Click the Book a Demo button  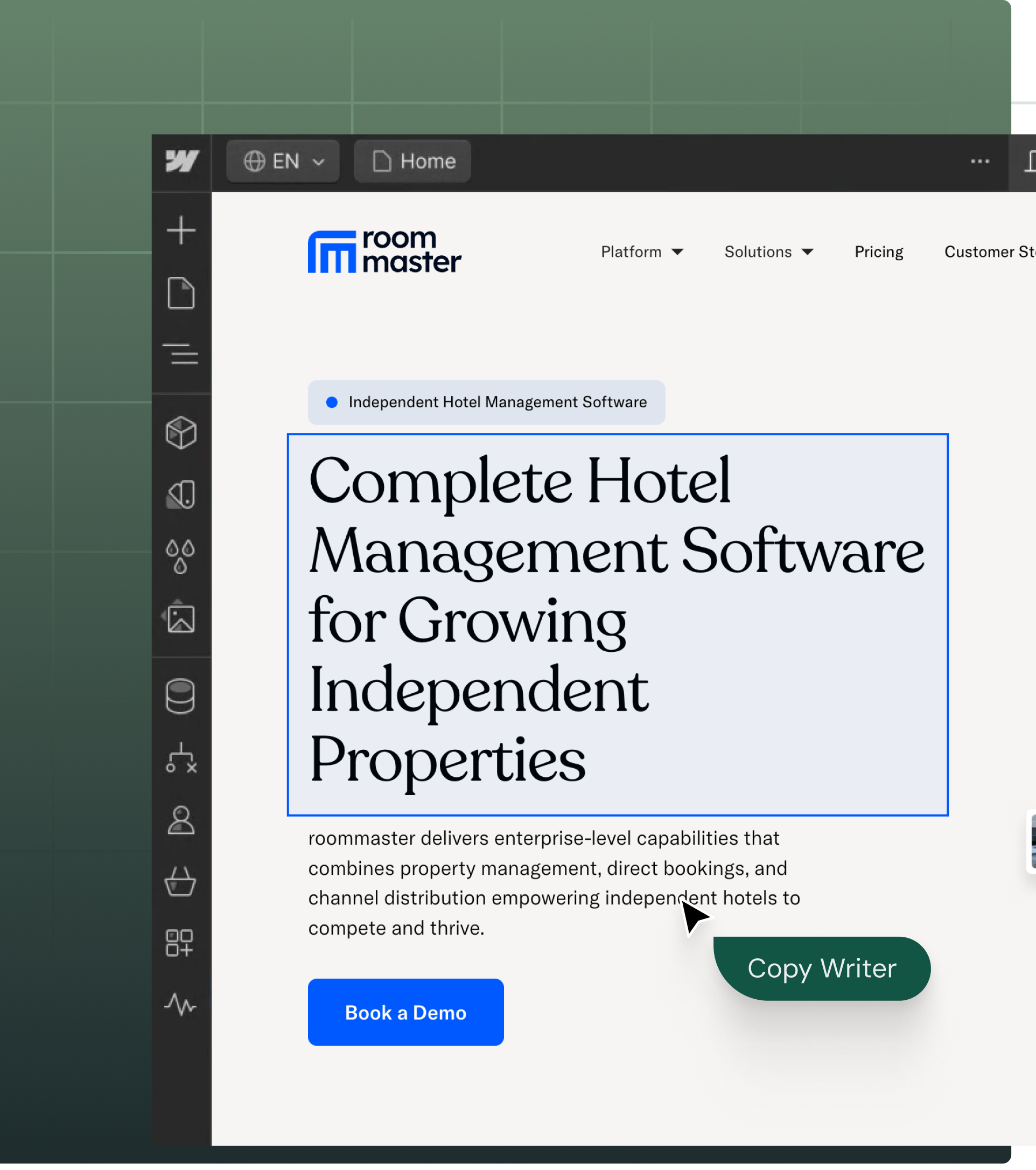click(x=405, y=1012)
